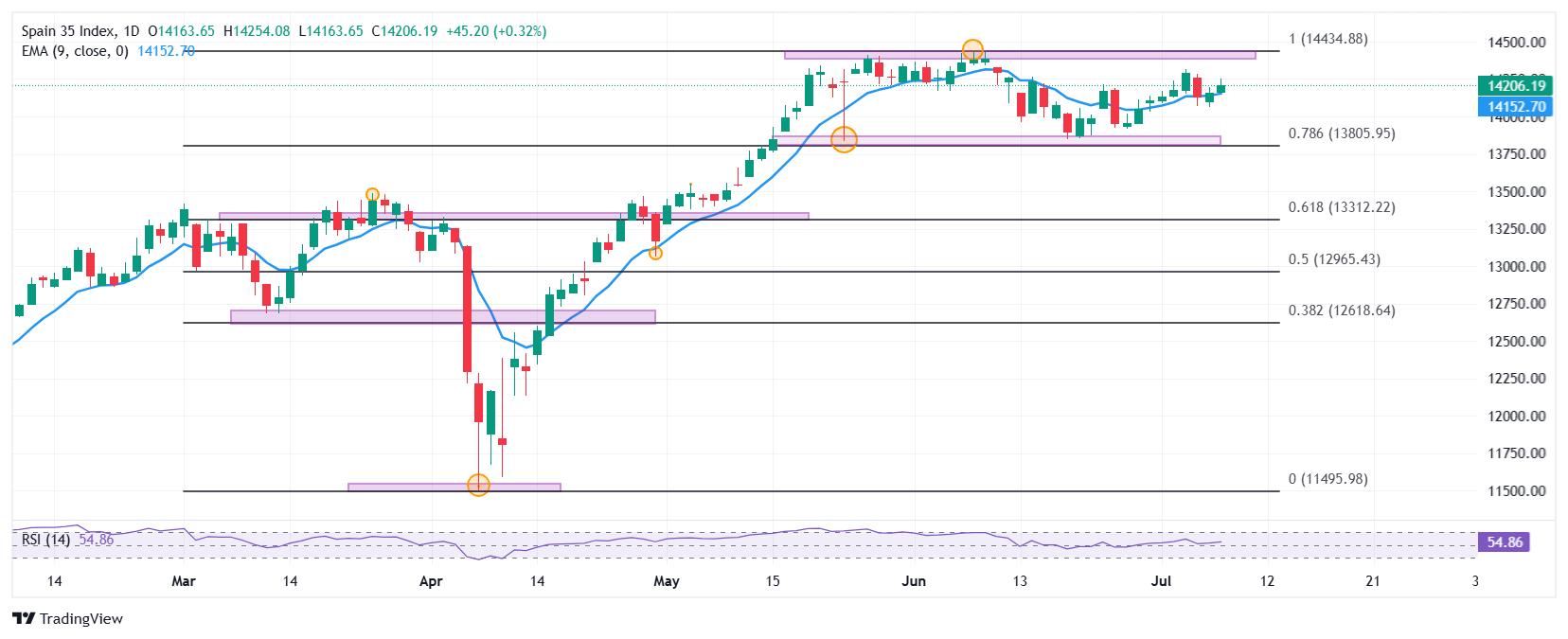Click the Jul date on the time axis
This screenshot has height=639, width=1568.
[1161, 581]
